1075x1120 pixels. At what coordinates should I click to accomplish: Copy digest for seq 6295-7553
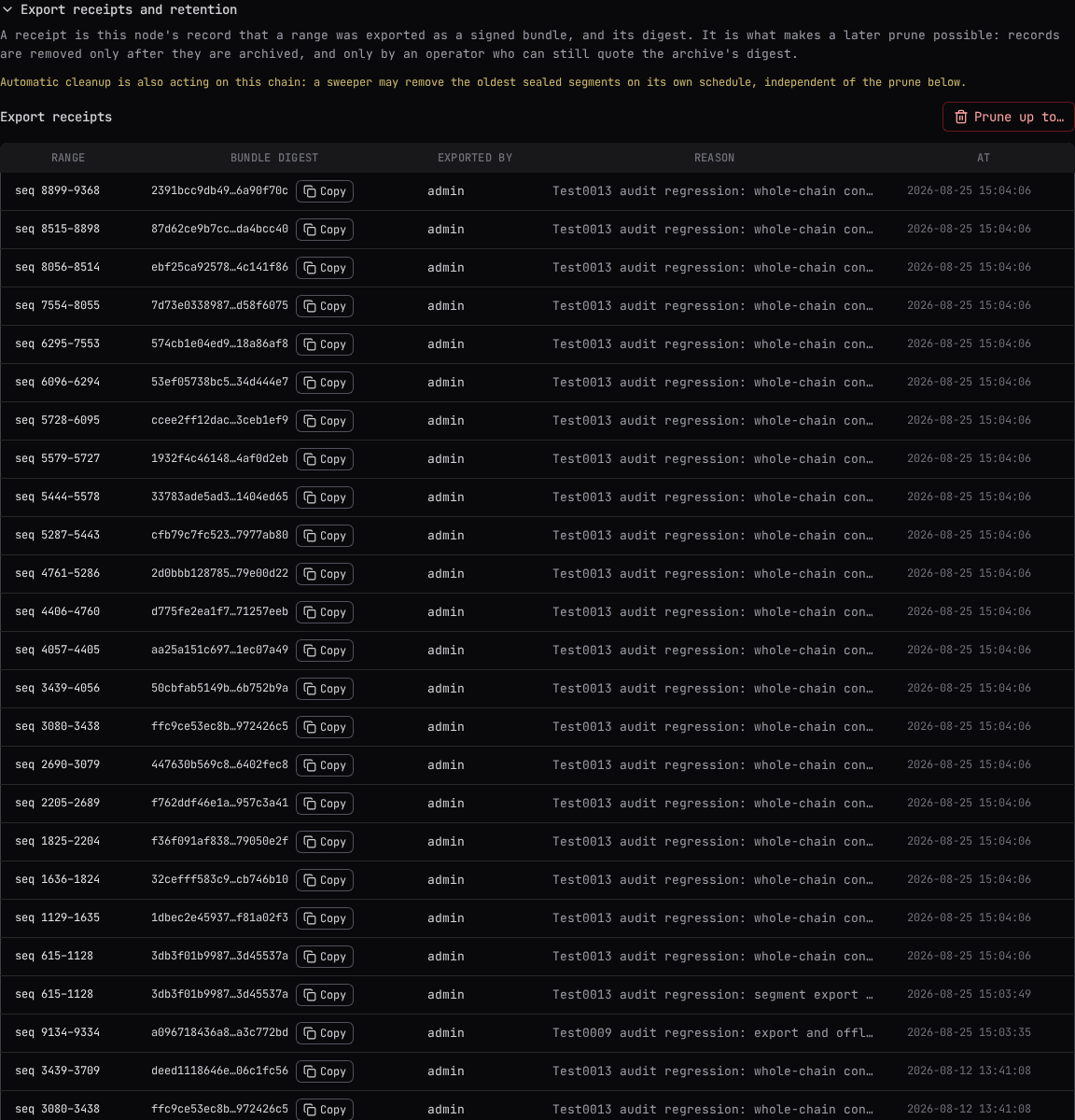coord(325,344)
